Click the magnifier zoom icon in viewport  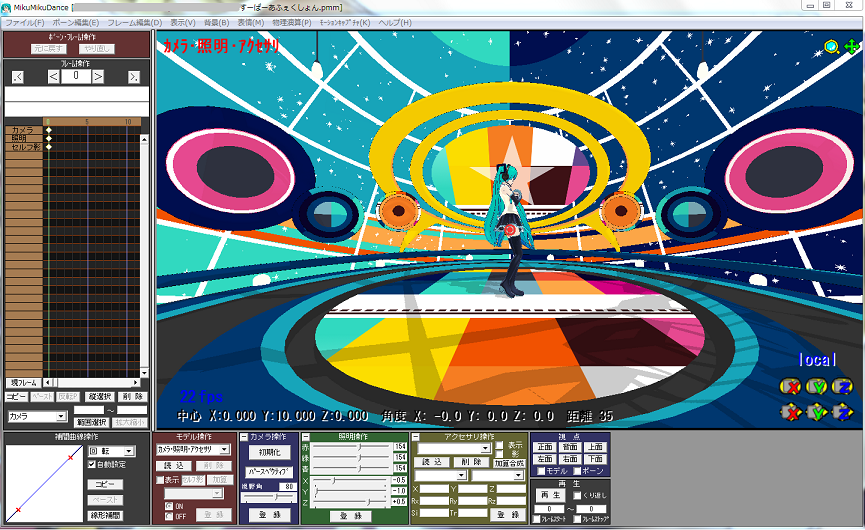pyautogui.click(x=831, y=46)
